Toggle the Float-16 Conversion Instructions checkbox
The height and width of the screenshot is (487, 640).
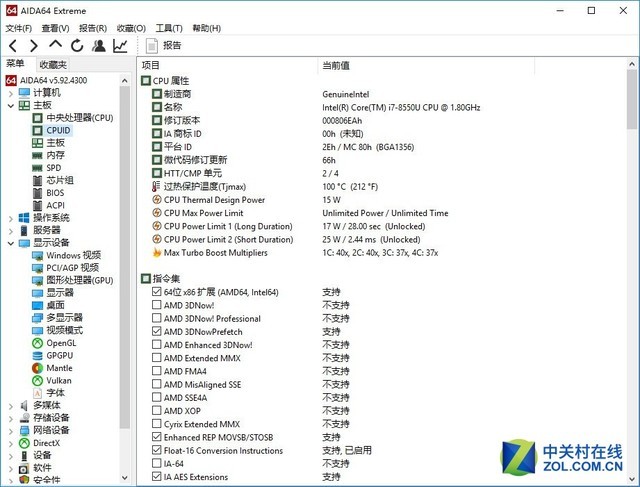157,450
